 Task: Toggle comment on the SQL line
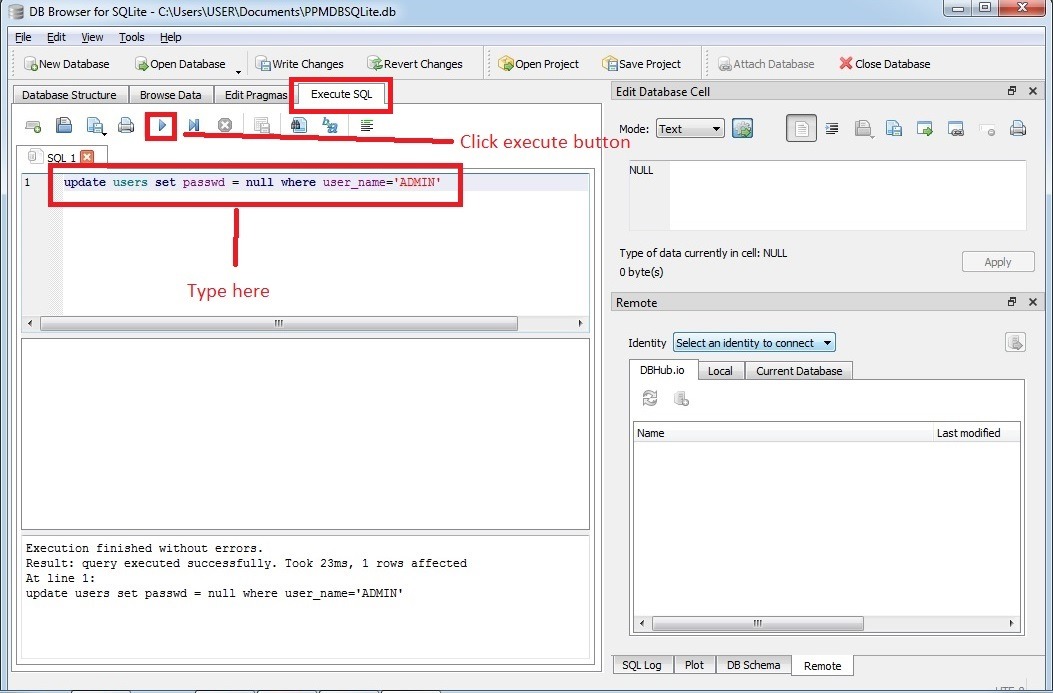[367, 126]
